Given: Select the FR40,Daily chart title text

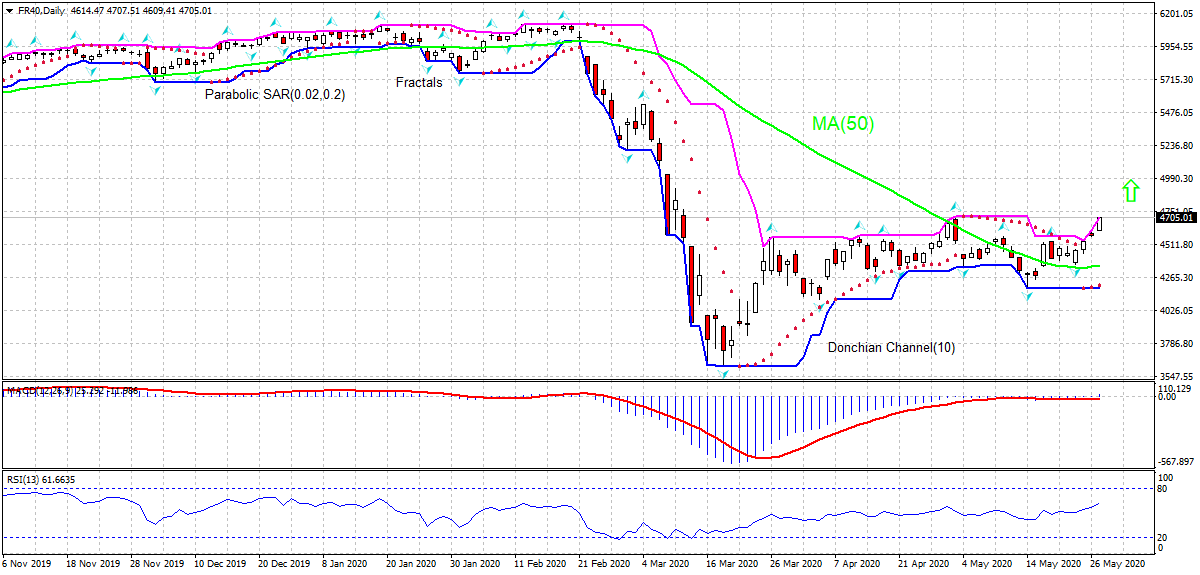Looking at the screenshot, I should [42, 9].
